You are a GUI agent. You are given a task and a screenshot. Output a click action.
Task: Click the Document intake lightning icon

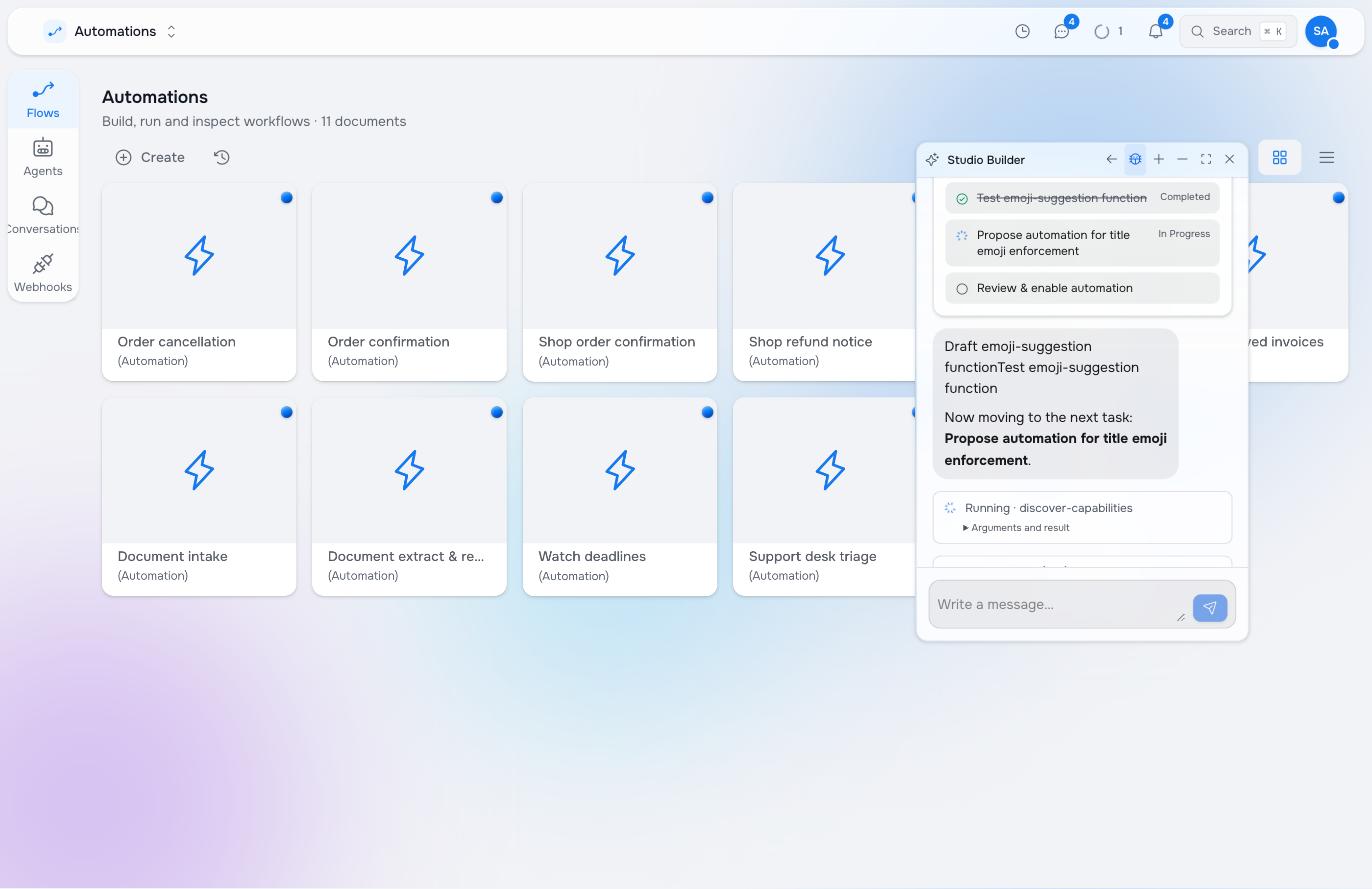point(199,470)
